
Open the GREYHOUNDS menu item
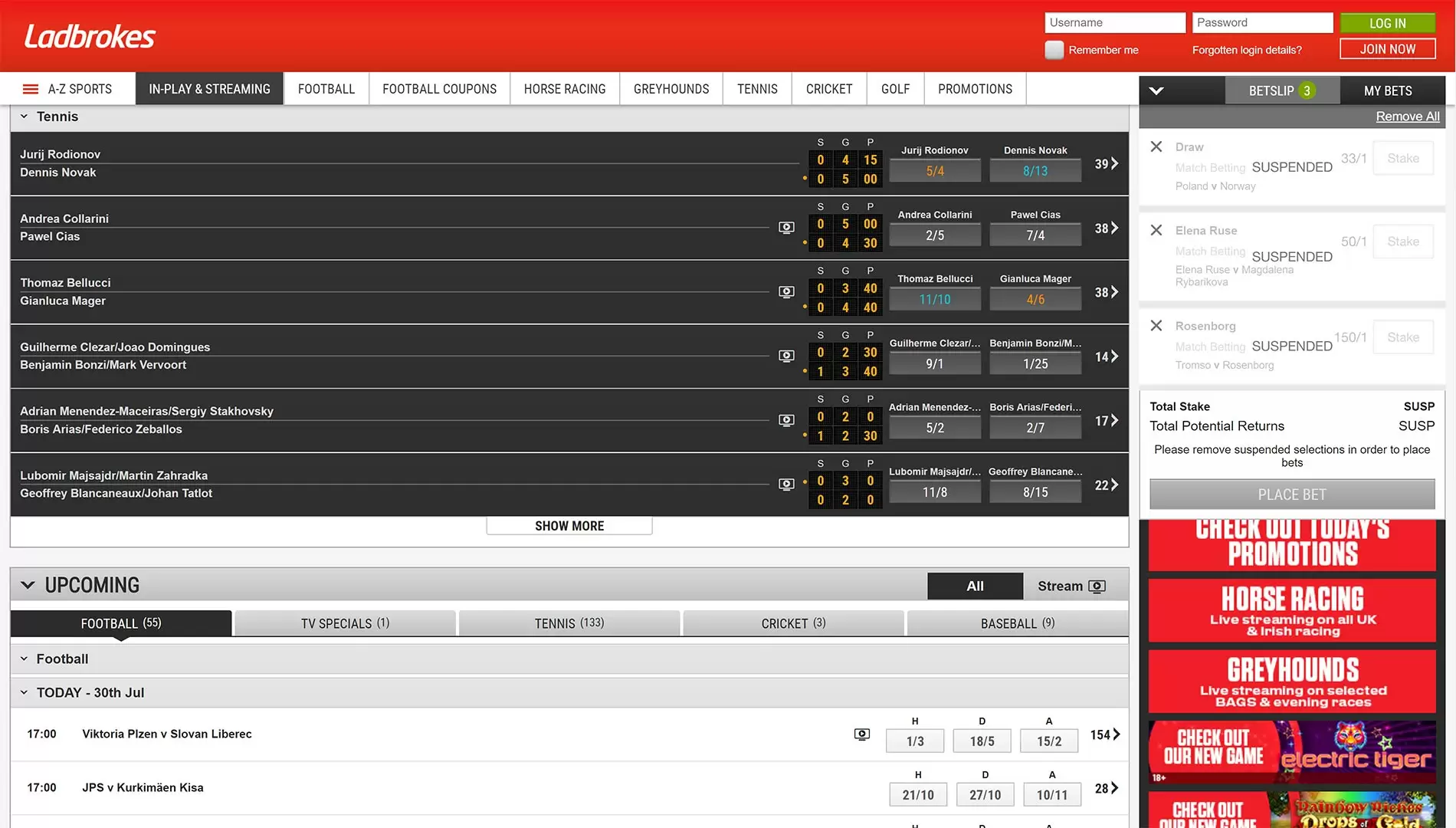point(671,89)
